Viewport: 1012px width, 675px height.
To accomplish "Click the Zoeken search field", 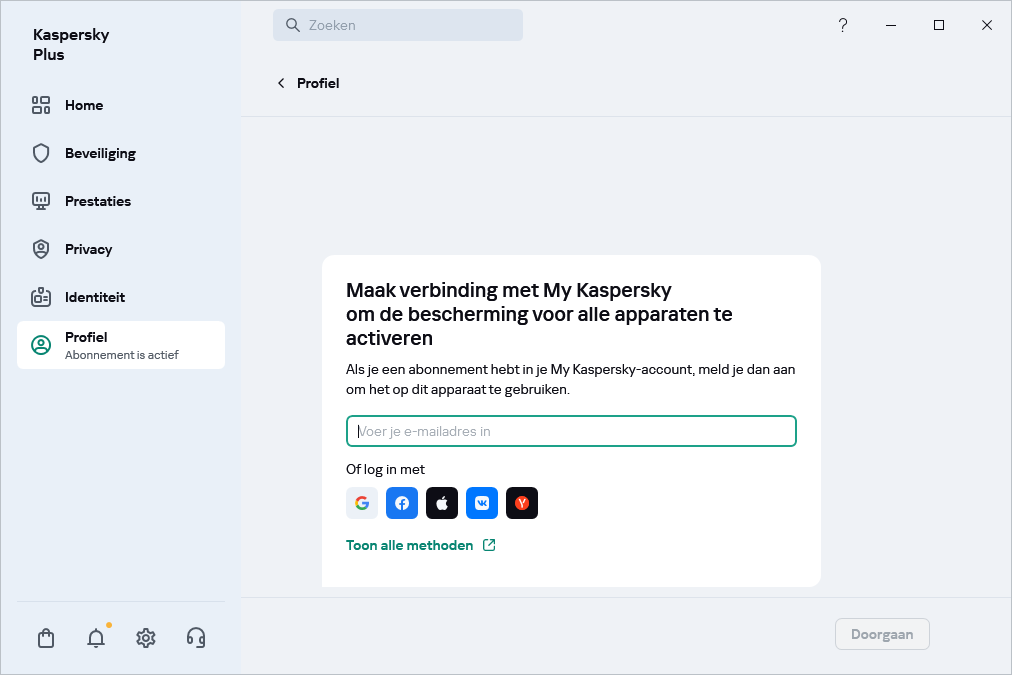I will click(x=397, y=25).
